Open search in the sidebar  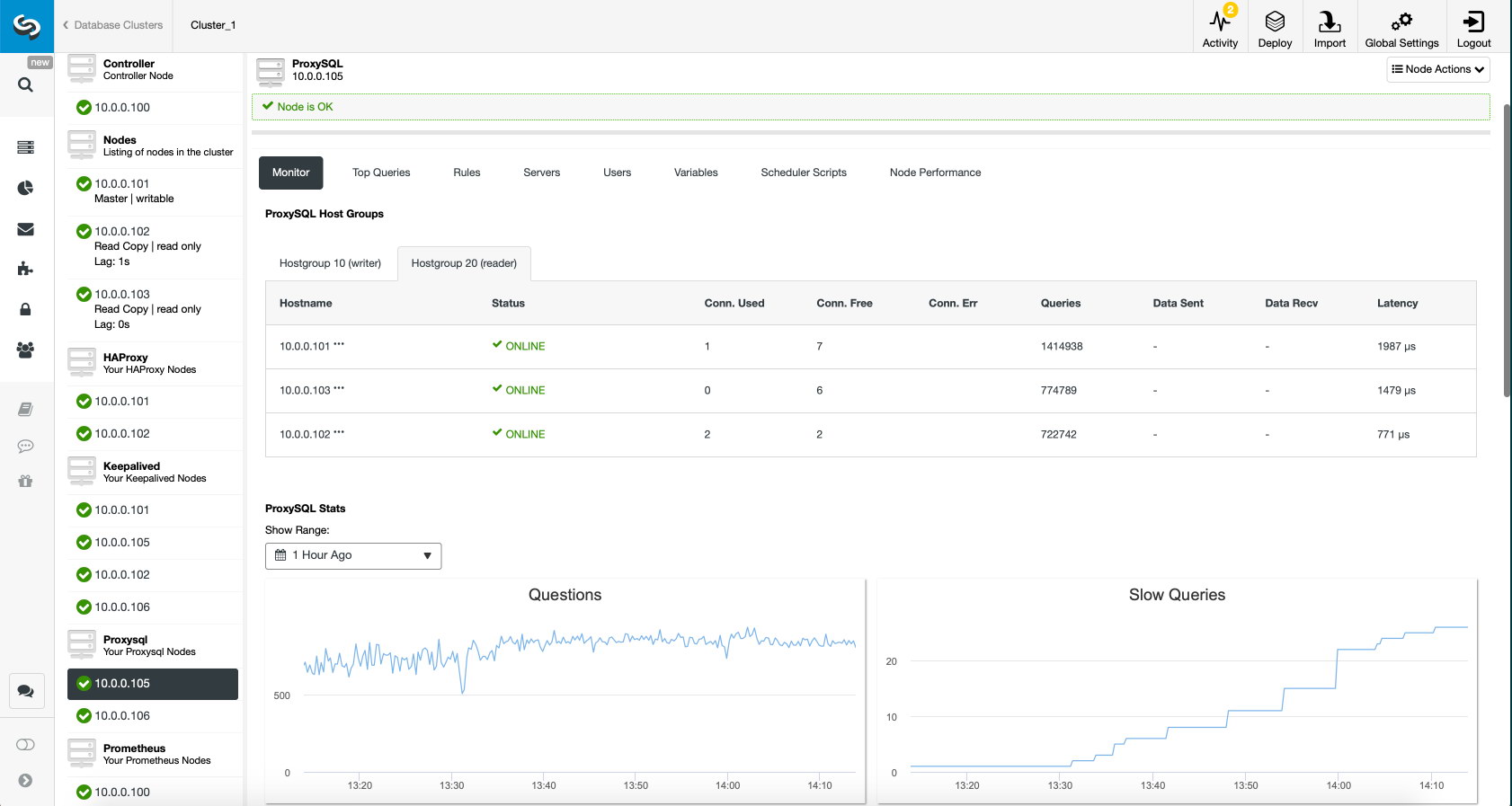pos(25,84)
